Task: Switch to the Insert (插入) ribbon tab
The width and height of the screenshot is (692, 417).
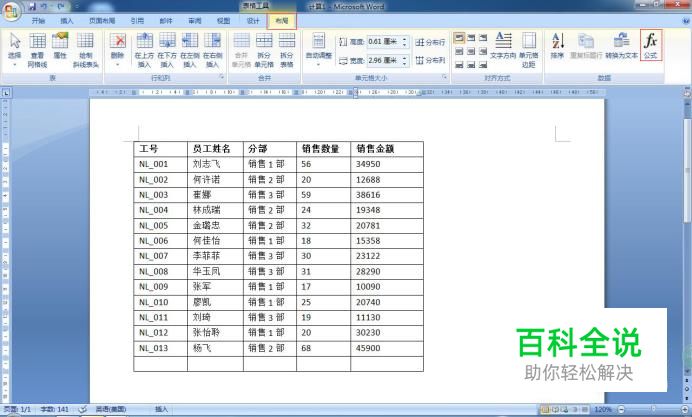Action: [67, 21]
